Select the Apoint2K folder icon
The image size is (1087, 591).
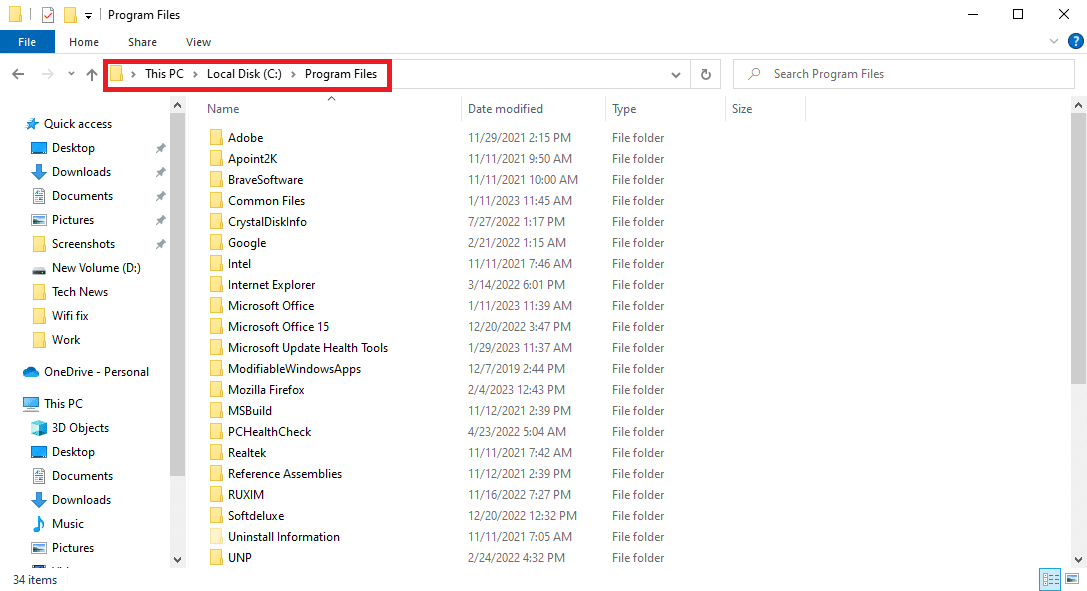(216, 159)
